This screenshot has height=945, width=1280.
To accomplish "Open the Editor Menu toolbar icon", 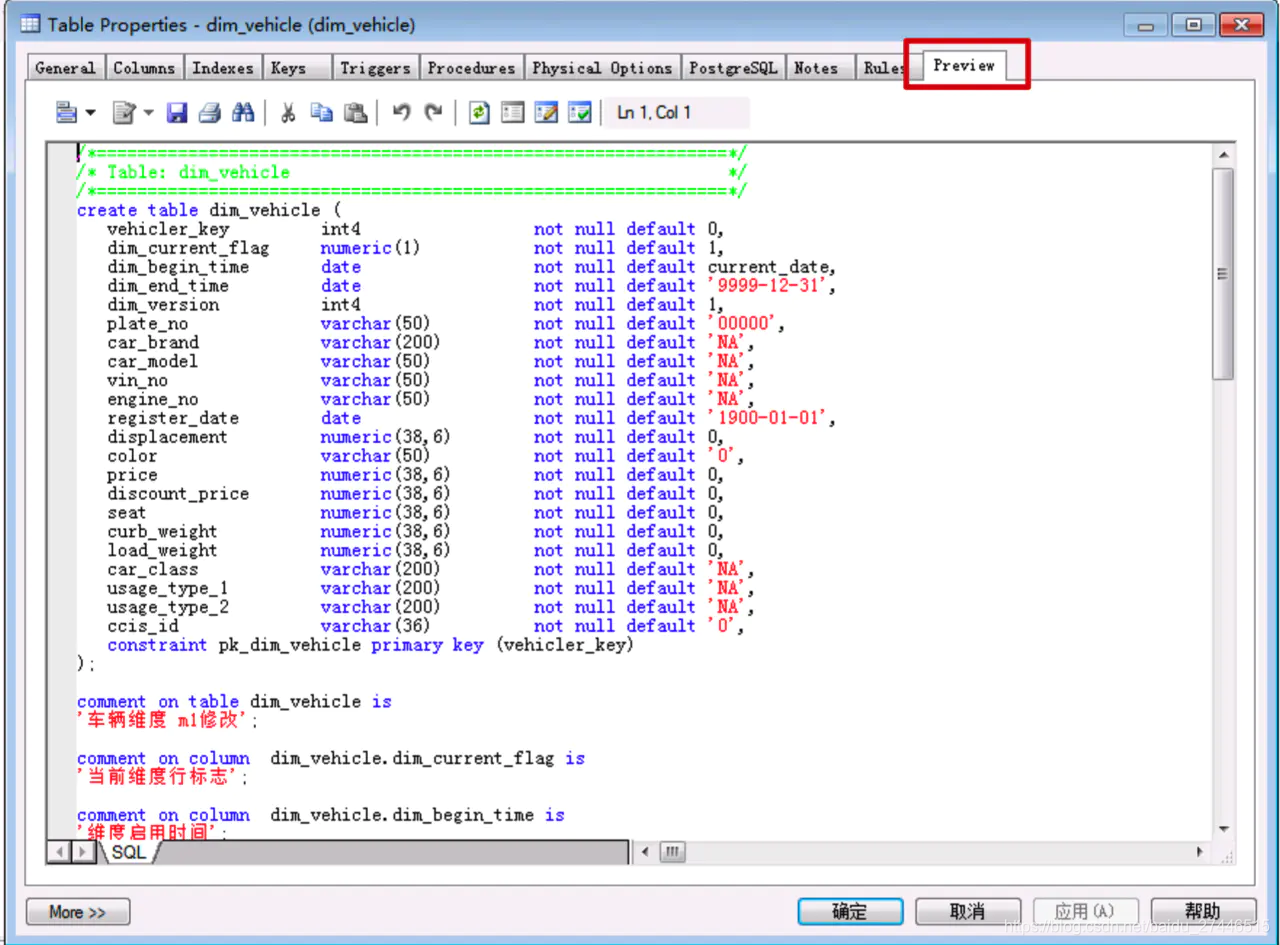I will [x=66, y=113].
